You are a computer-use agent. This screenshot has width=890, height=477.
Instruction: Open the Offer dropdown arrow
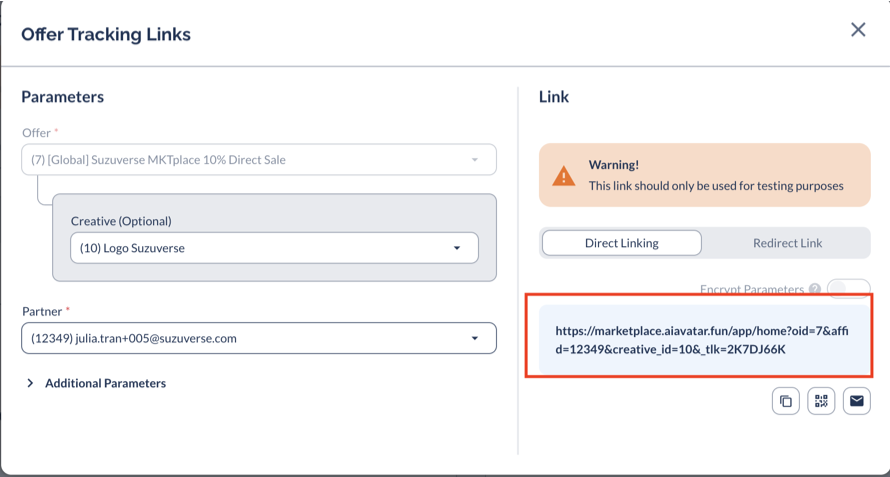[x=475, y=160]
